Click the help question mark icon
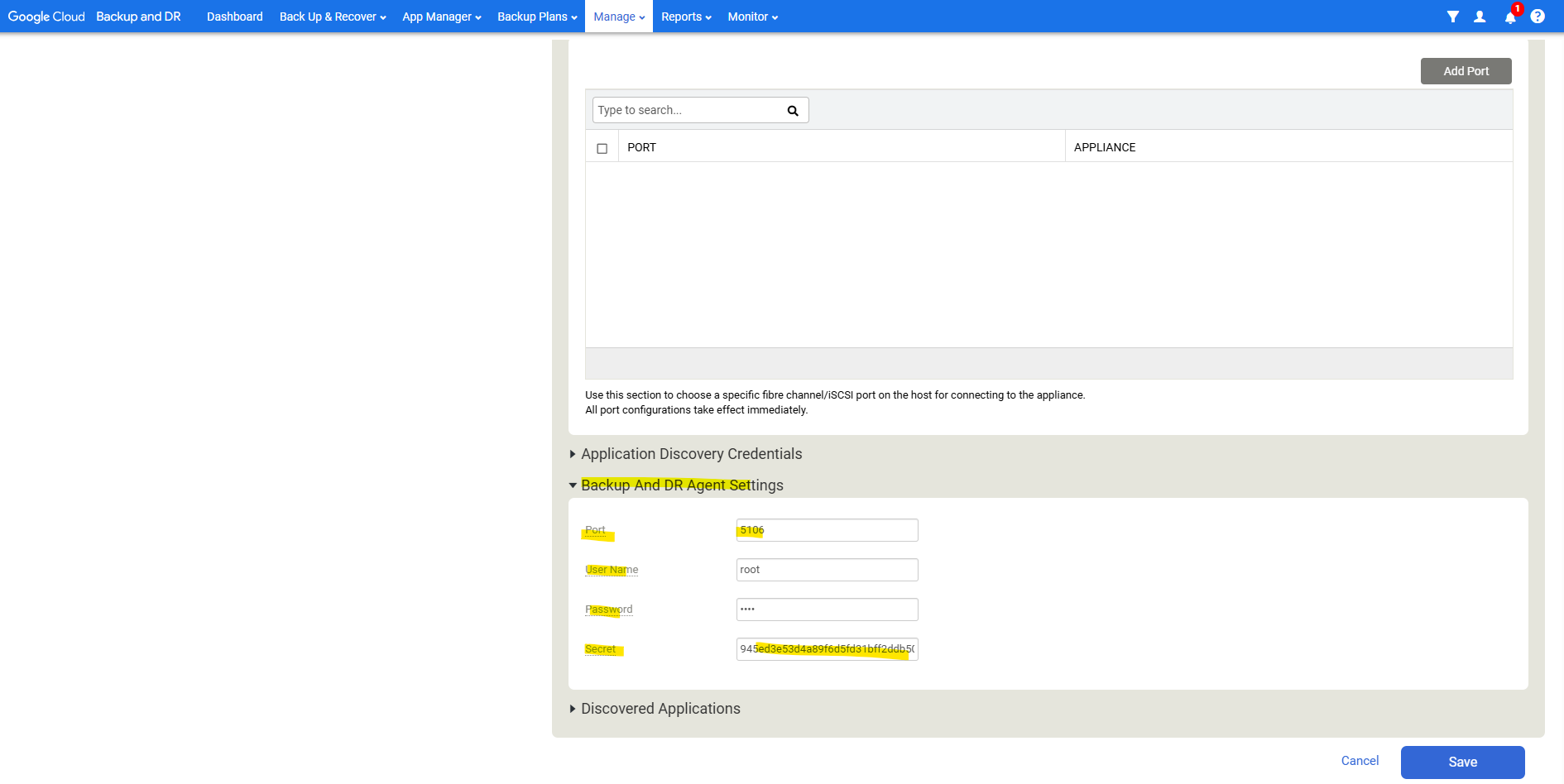Image resolution: width=1564 pixels, height=784 pixels. (x=1538, y=17)
